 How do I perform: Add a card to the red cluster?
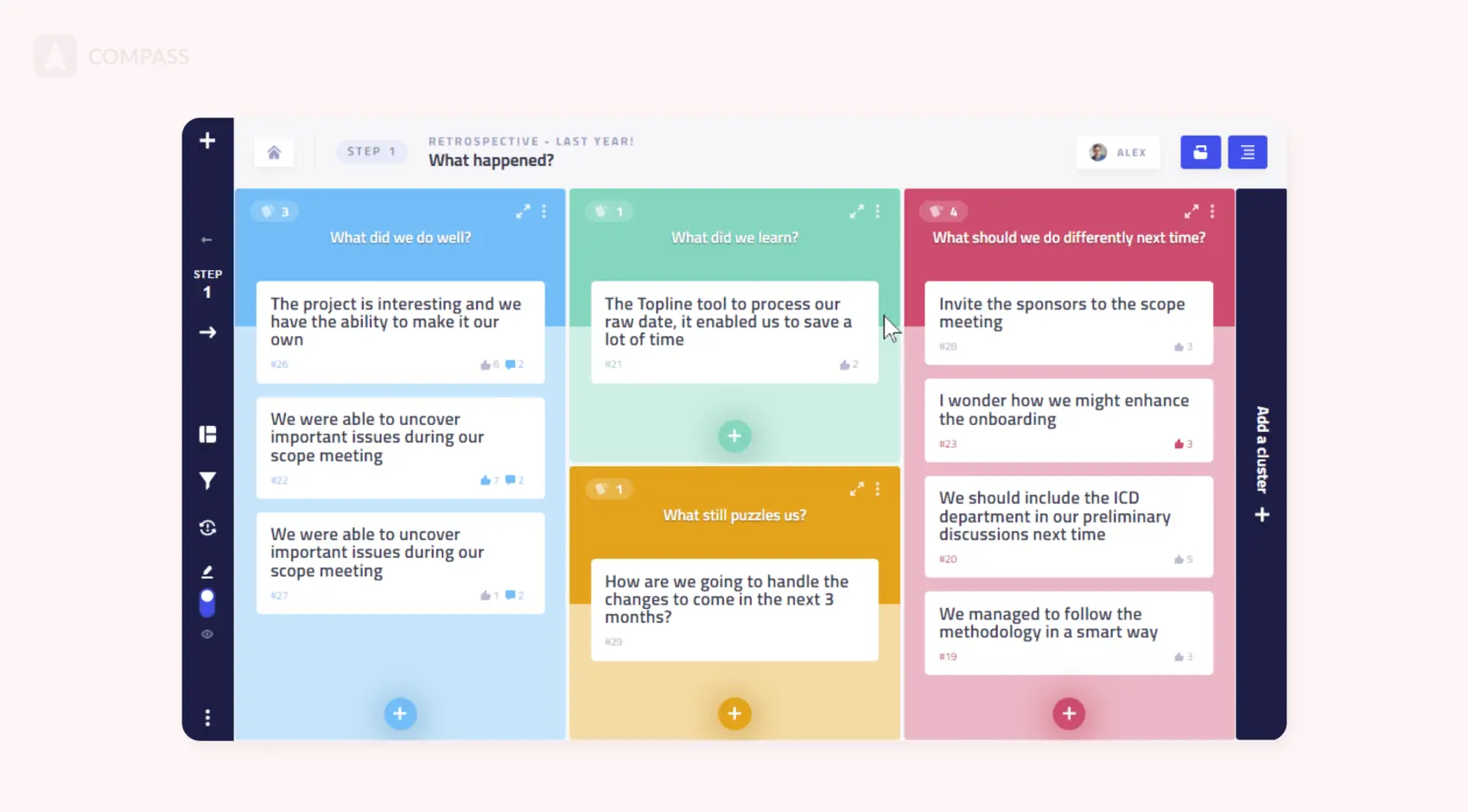click(1069, 714)
